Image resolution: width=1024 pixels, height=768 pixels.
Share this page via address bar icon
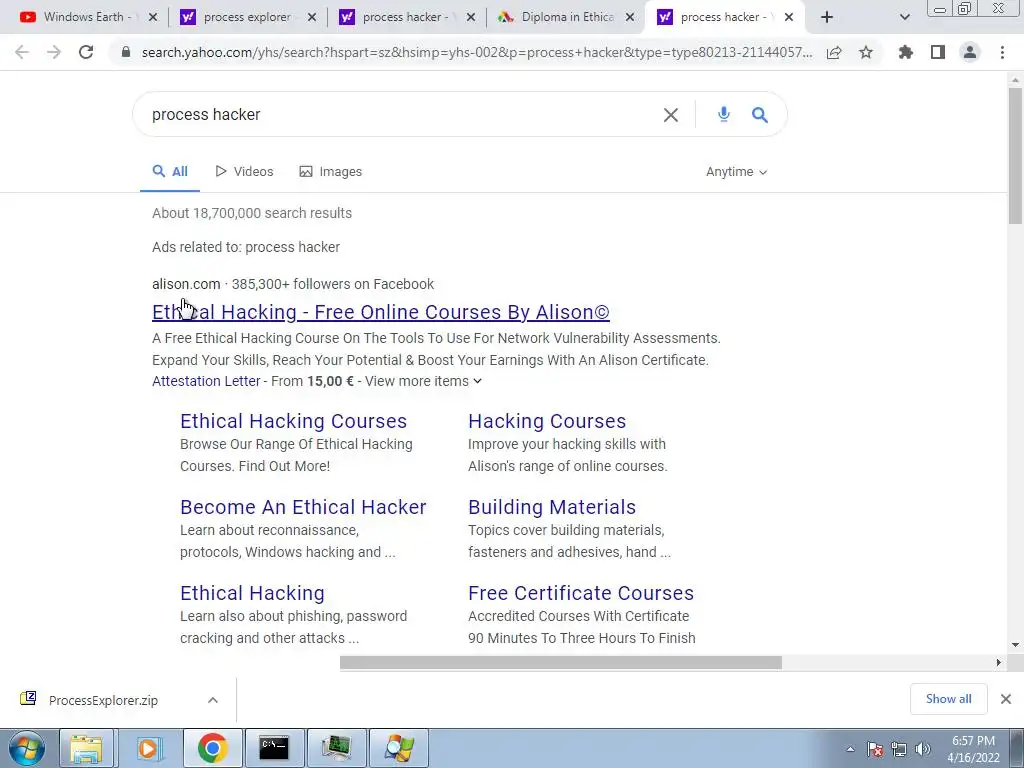pos(834,52)
